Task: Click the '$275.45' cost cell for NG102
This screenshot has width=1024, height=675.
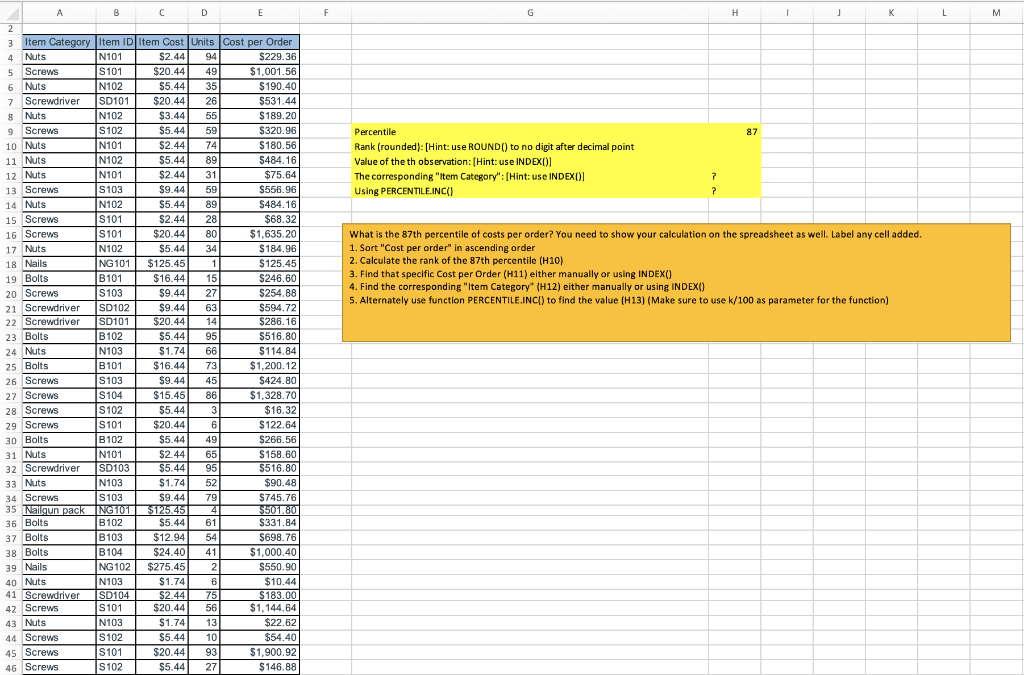Action: [162, 564]
